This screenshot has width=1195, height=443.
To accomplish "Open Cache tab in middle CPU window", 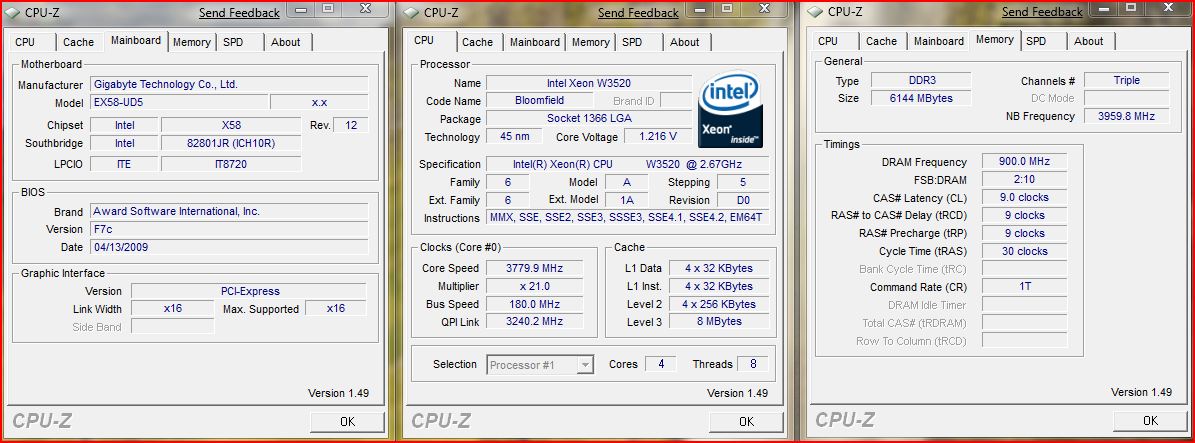I will point(478,42).
